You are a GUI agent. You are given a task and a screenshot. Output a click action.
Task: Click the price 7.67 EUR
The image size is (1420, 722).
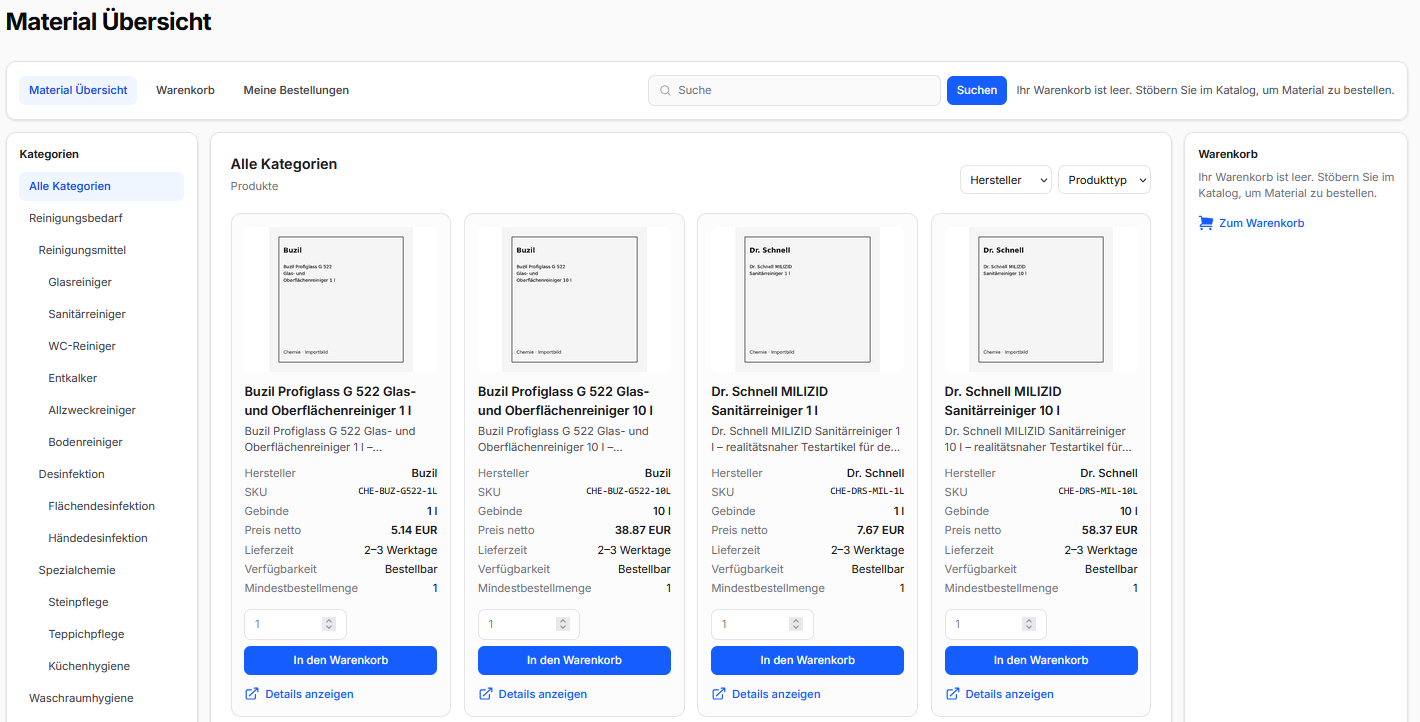[x=881, y=530]
